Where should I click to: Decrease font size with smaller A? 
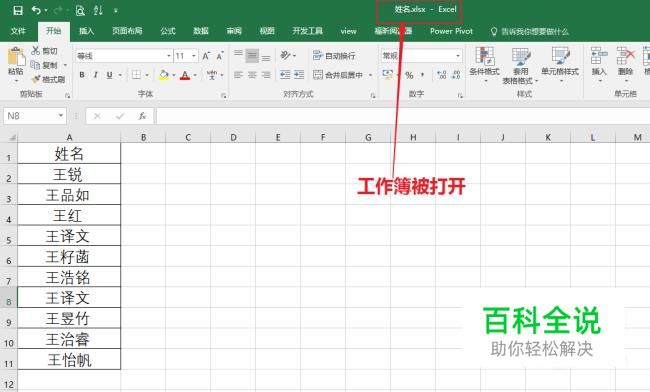[x=220, y=56]
